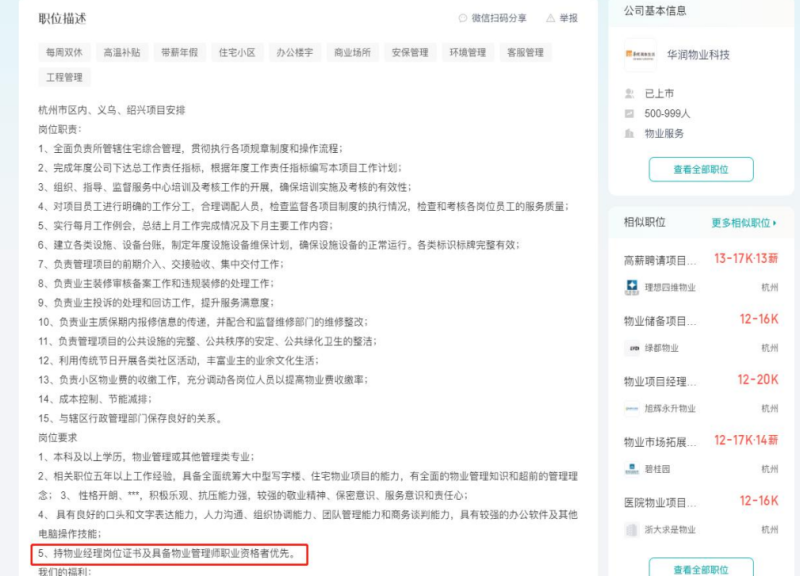This screenshot has height=576, width=800.
Task: Click 查看全部职位 button under company info
Action: pyautogui.click(x=700, y=169)
